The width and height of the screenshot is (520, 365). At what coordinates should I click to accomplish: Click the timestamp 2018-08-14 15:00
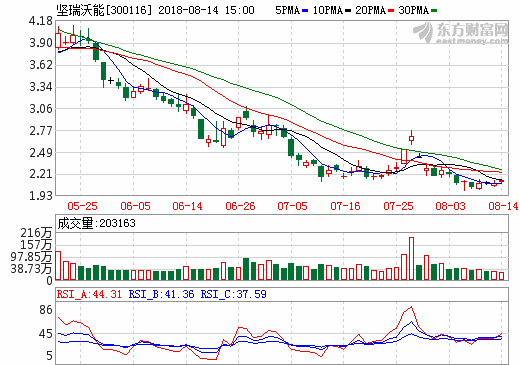click(x=206, y=10)
